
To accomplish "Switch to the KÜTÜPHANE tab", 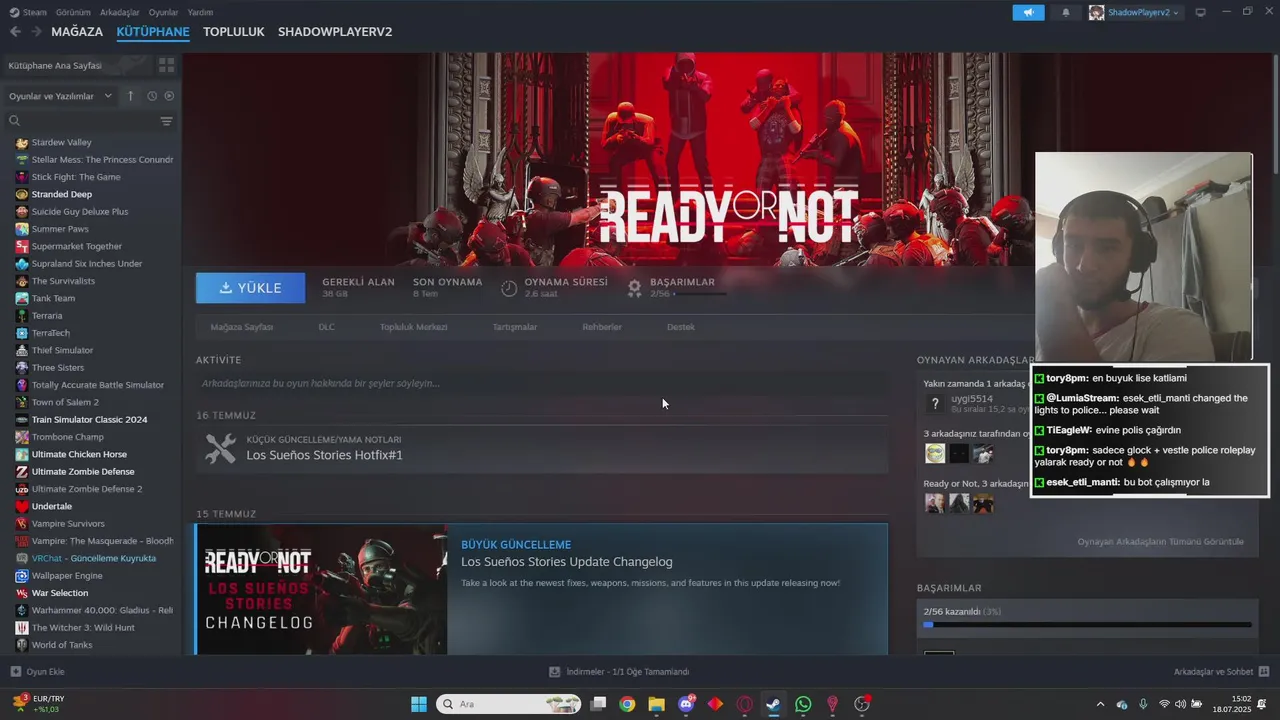I will point(153,32).
